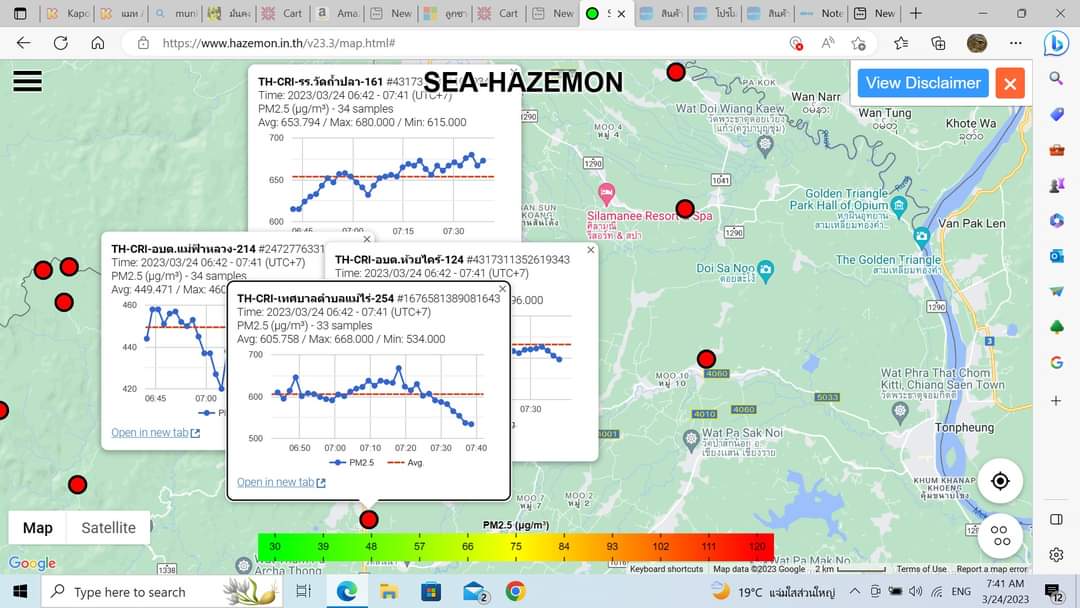Viewport: 1080px width, 608px height.
Task: Switch to Satellite map view
Action: pyautogui.click(x=108, y=527)
